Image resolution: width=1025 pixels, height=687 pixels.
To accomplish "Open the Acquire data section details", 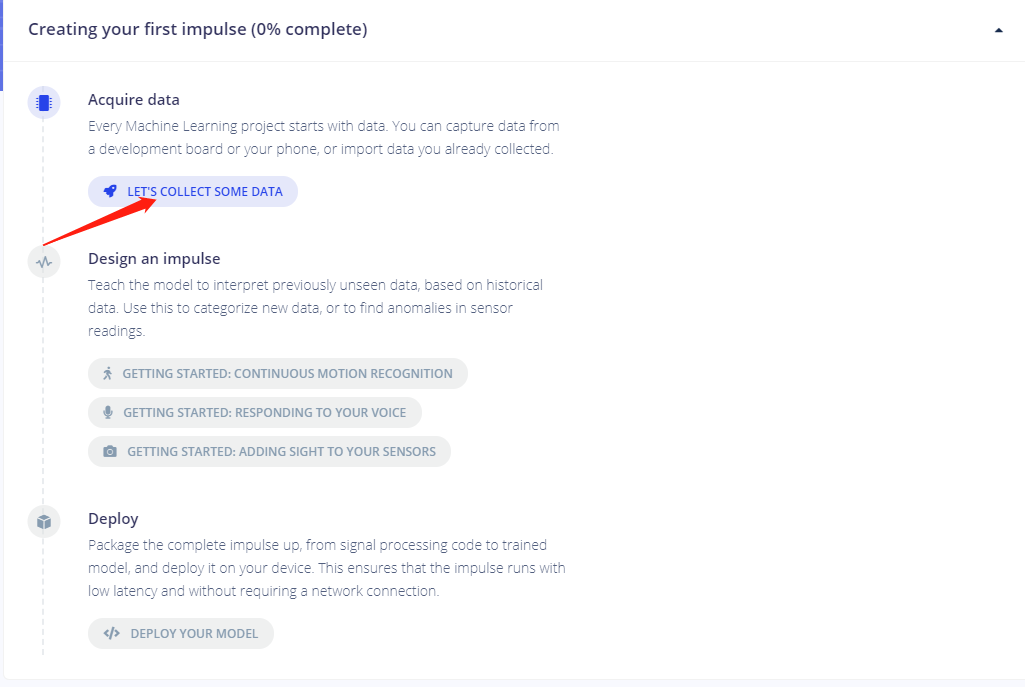I will pyautogui.click(x=133, y=99).
